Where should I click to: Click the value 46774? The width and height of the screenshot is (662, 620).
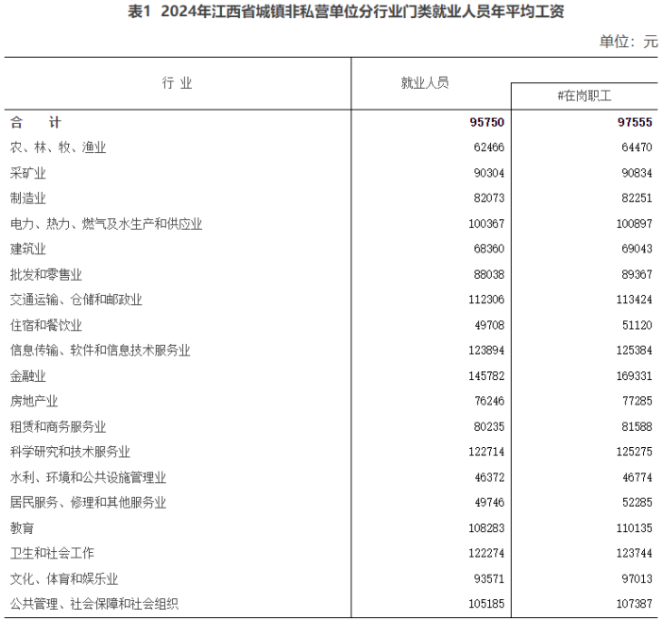tap(637, 477)
